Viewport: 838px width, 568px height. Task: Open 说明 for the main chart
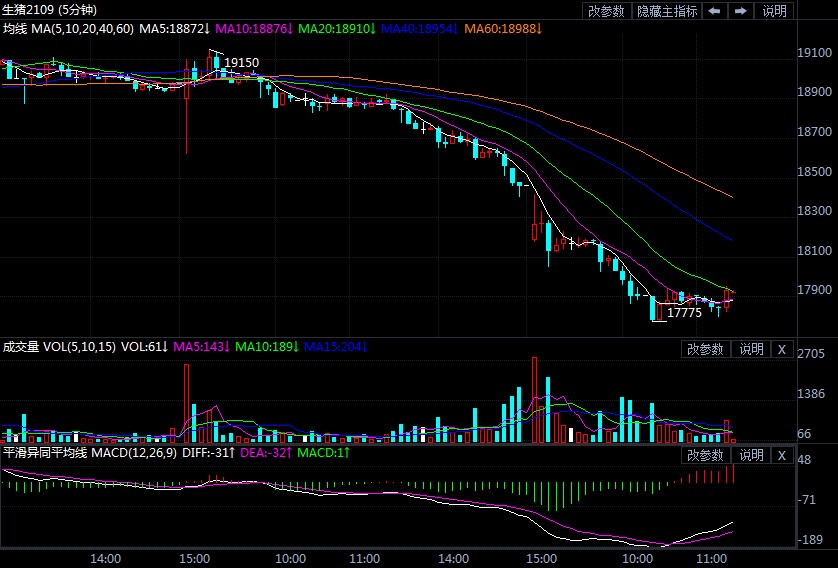[x=774, y=11]
